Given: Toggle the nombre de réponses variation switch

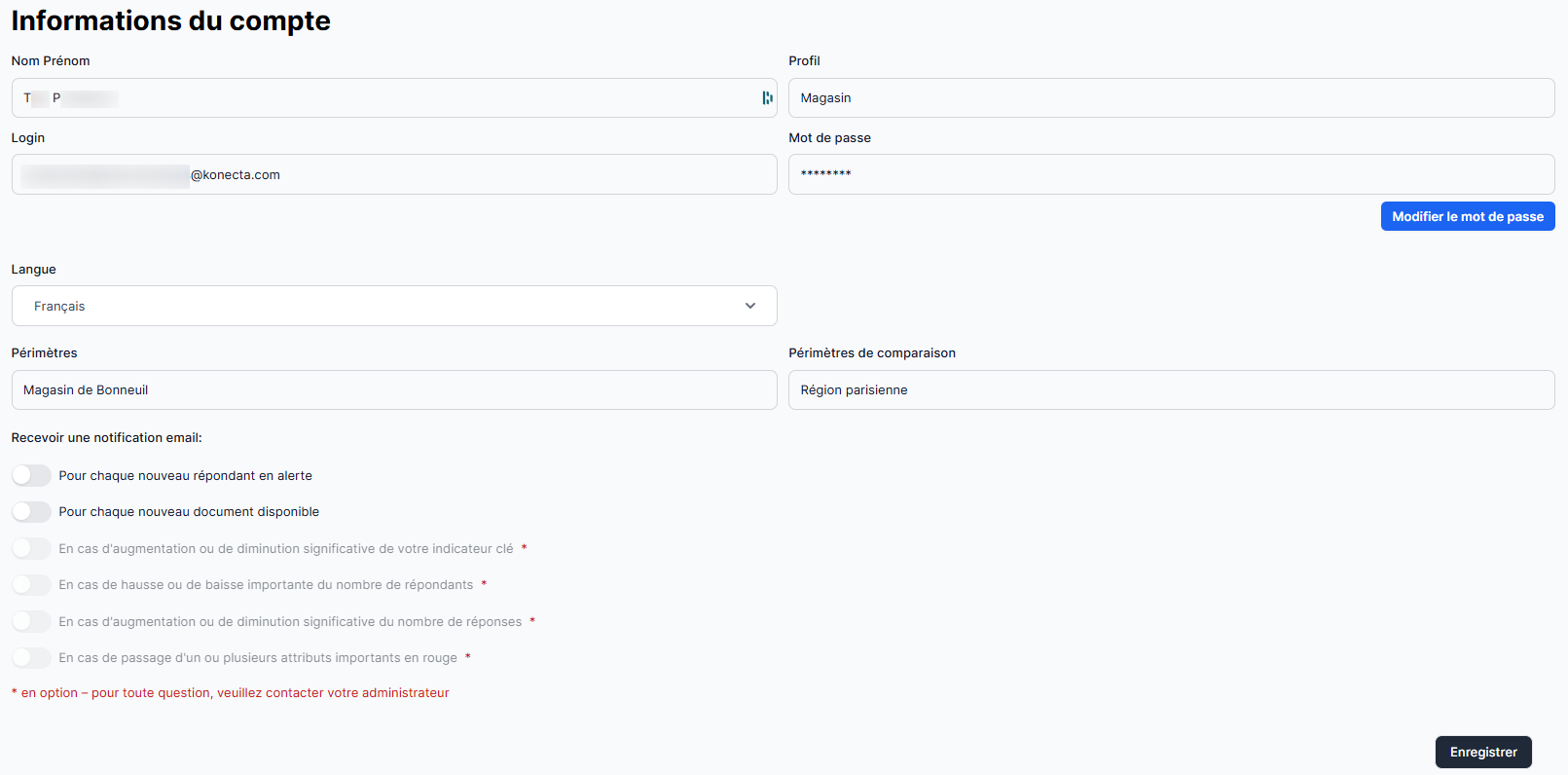Looking at the screenshot, I should (31, 621).
